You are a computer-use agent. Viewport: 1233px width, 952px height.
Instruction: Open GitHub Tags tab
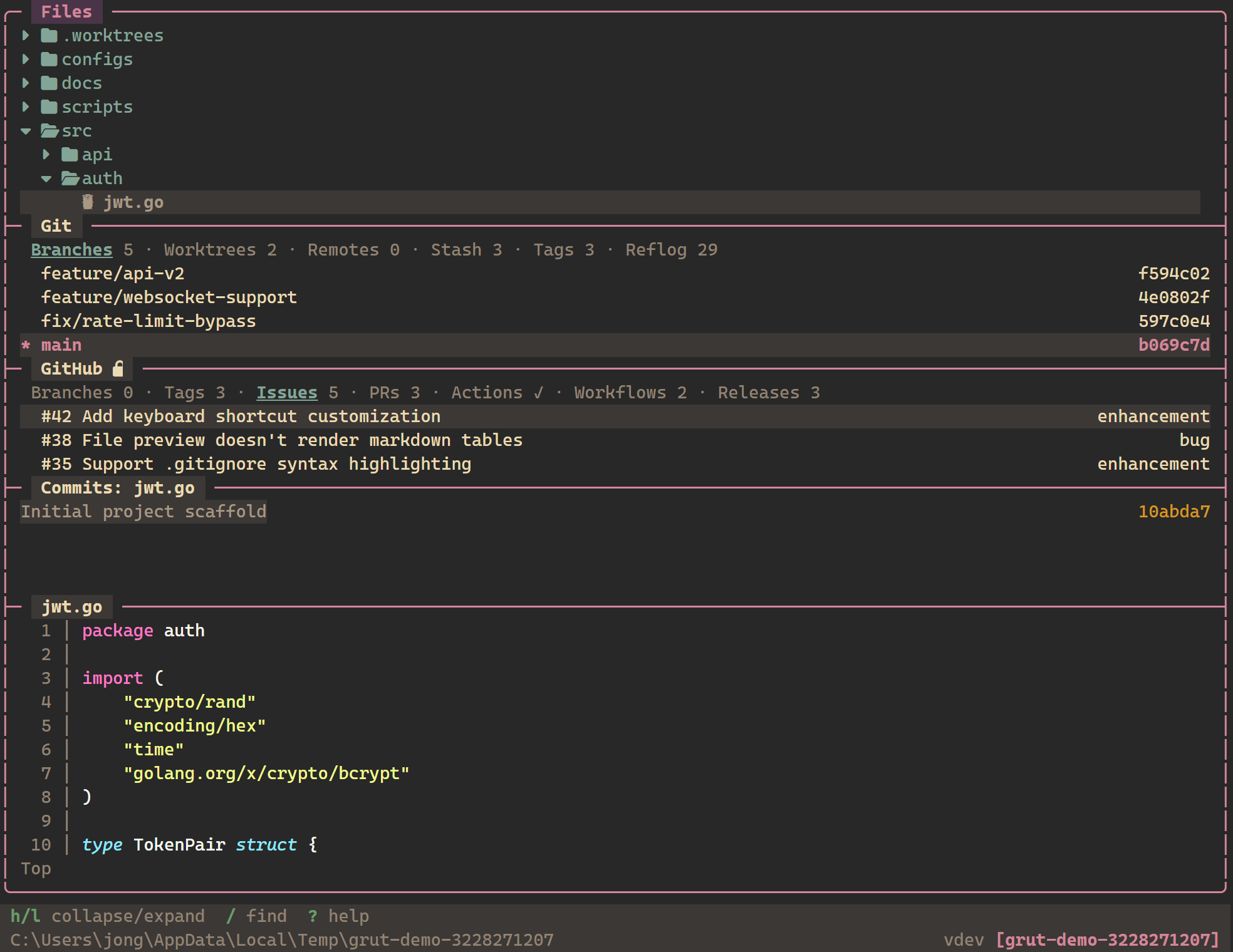tap(195, 393)
